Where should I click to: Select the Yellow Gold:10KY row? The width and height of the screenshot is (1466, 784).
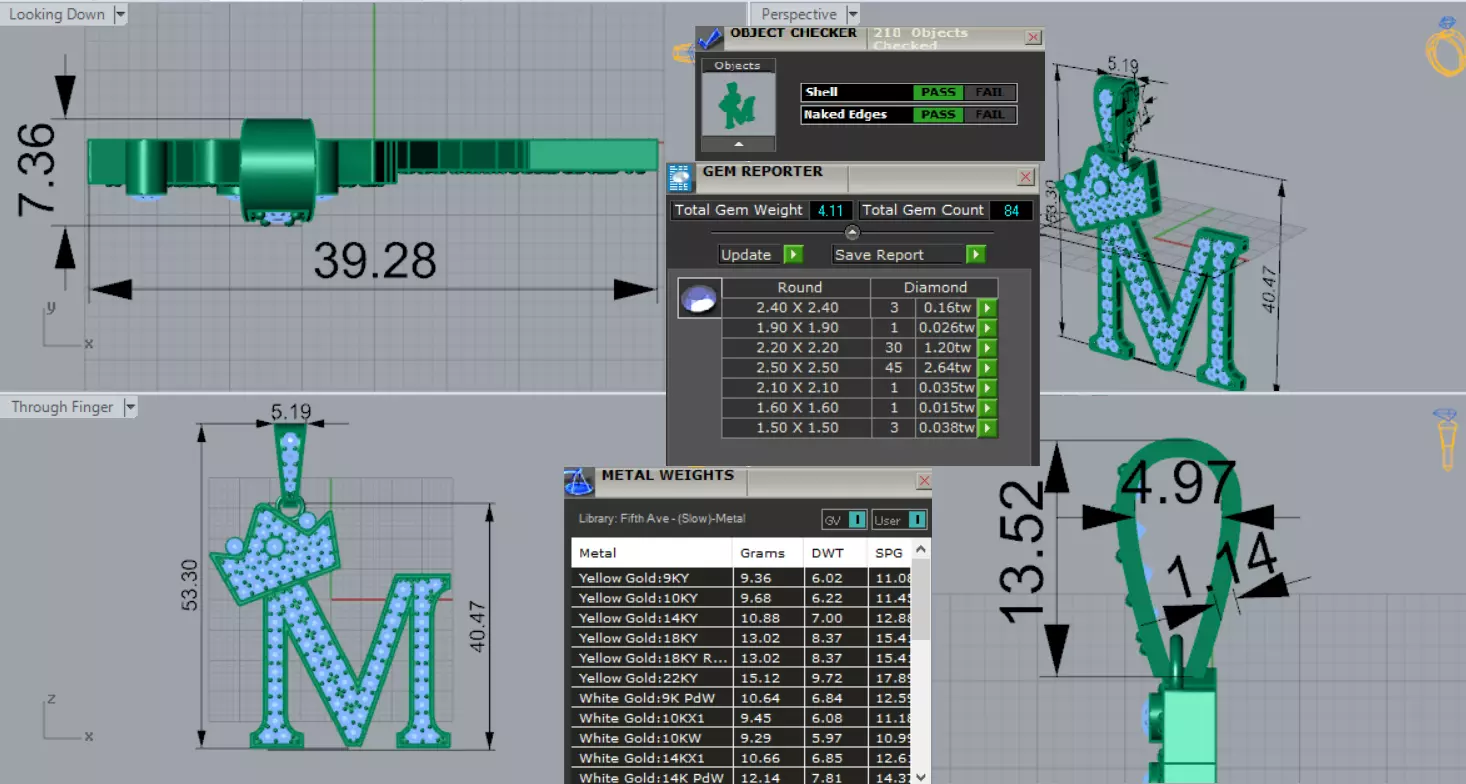point(742,598)
